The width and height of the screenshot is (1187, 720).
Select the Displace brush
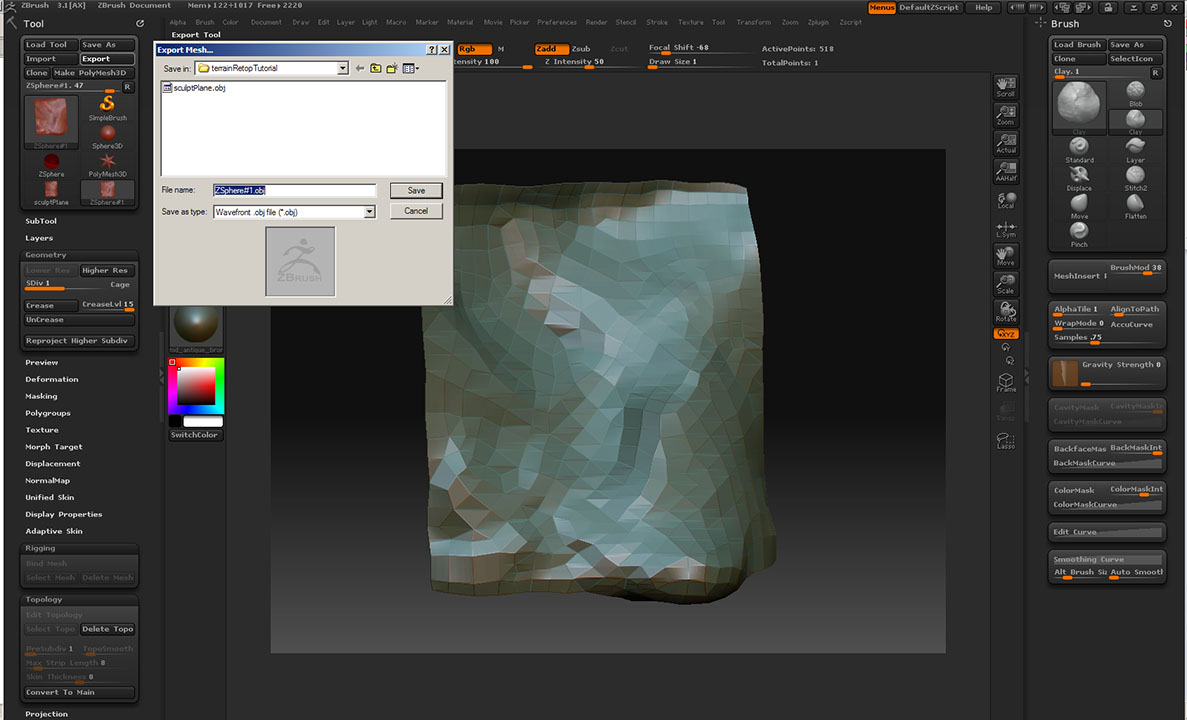(x=1079, y=176)
